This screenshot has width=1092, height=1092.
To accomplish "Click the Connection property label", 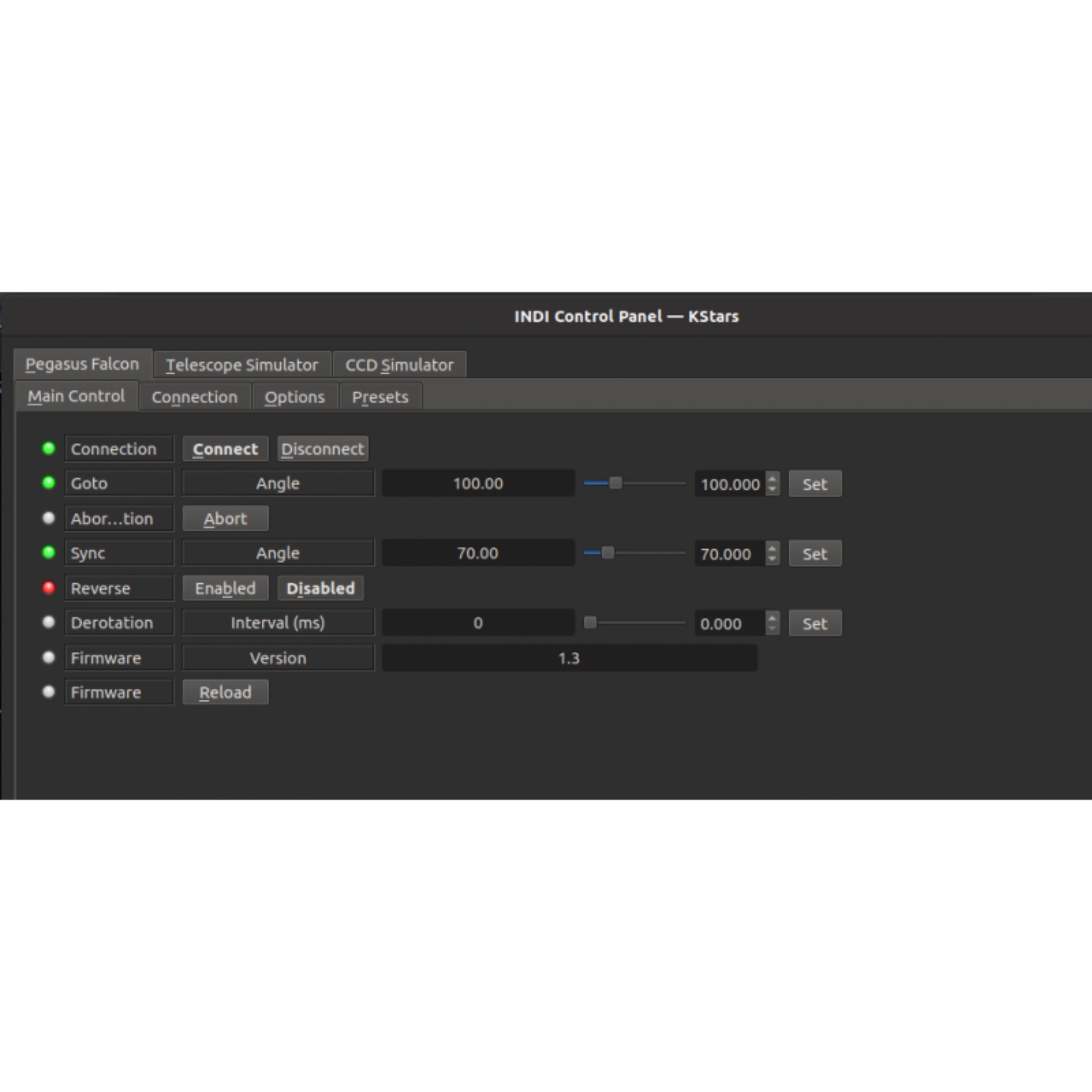I will 119,450.
